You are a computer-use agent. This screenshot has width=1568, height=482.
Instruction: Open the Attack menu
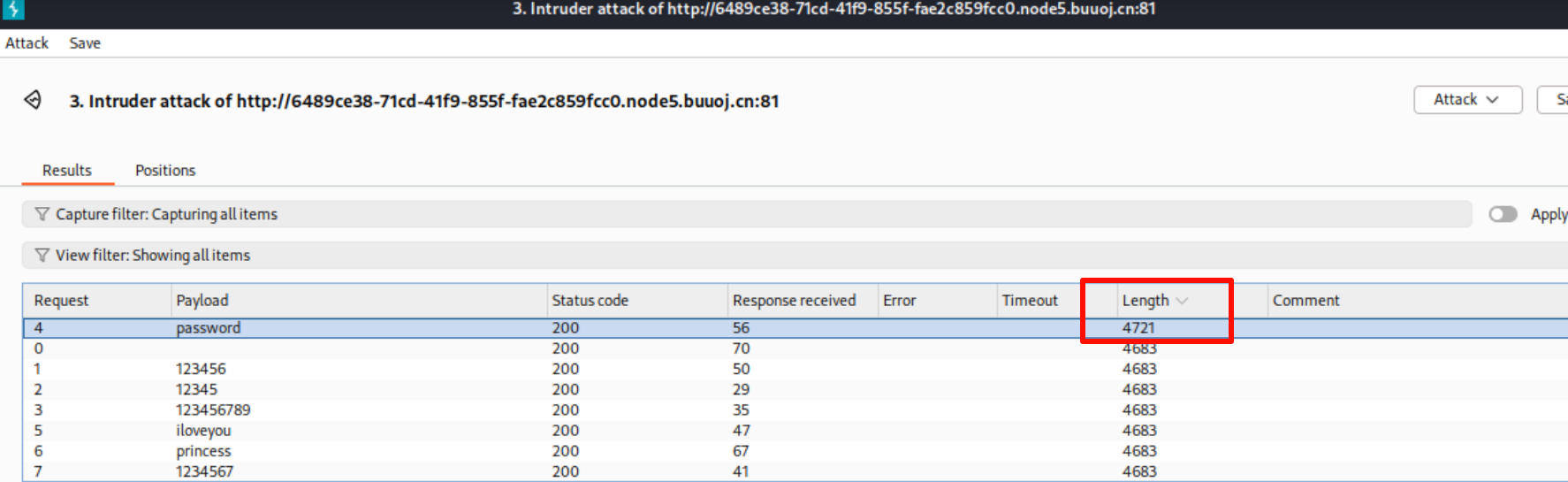[x=27, y=43]
